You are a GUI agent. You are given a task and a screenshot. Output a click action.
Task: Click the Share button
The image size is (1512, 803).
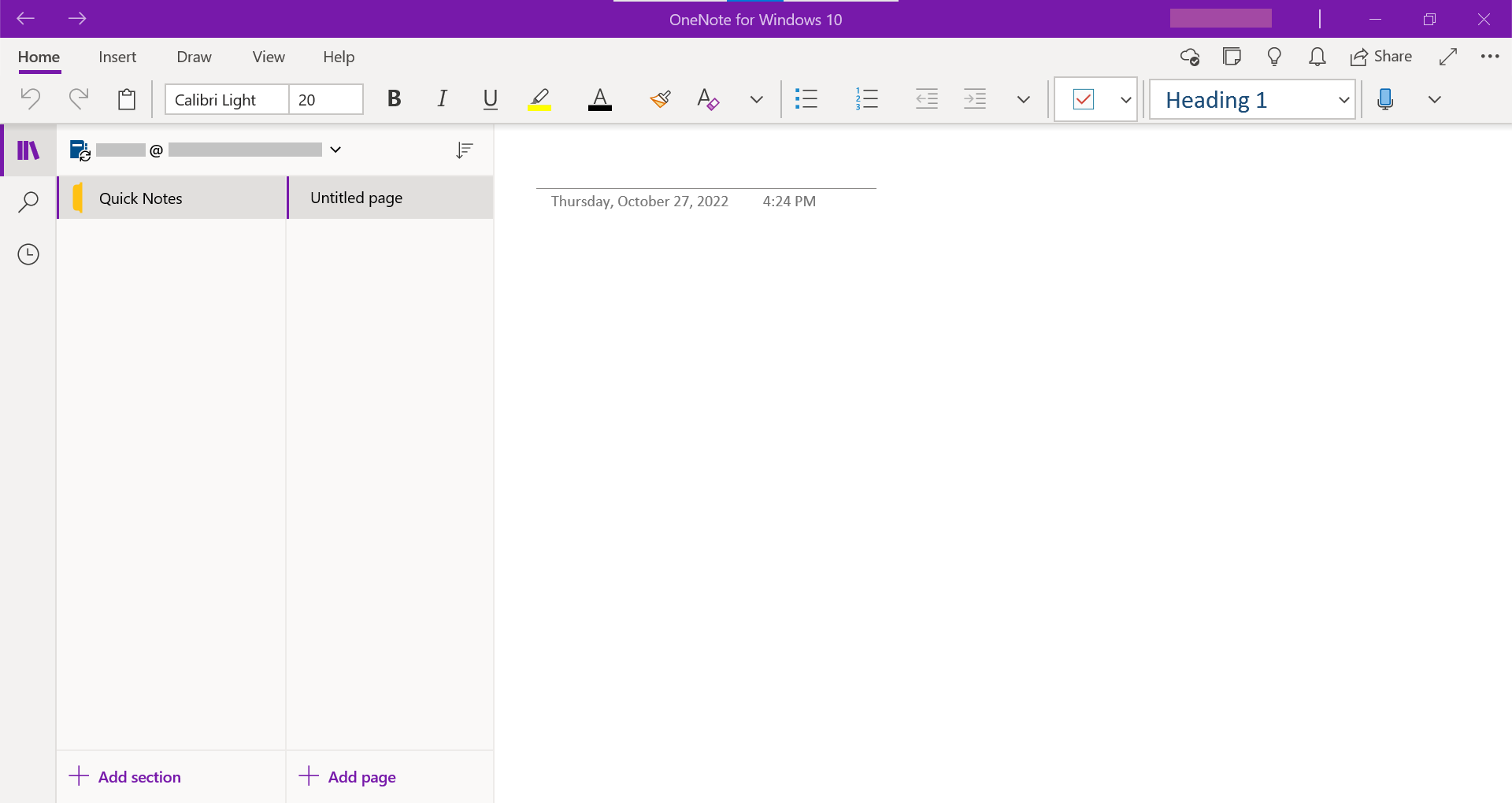(1380, 57)
